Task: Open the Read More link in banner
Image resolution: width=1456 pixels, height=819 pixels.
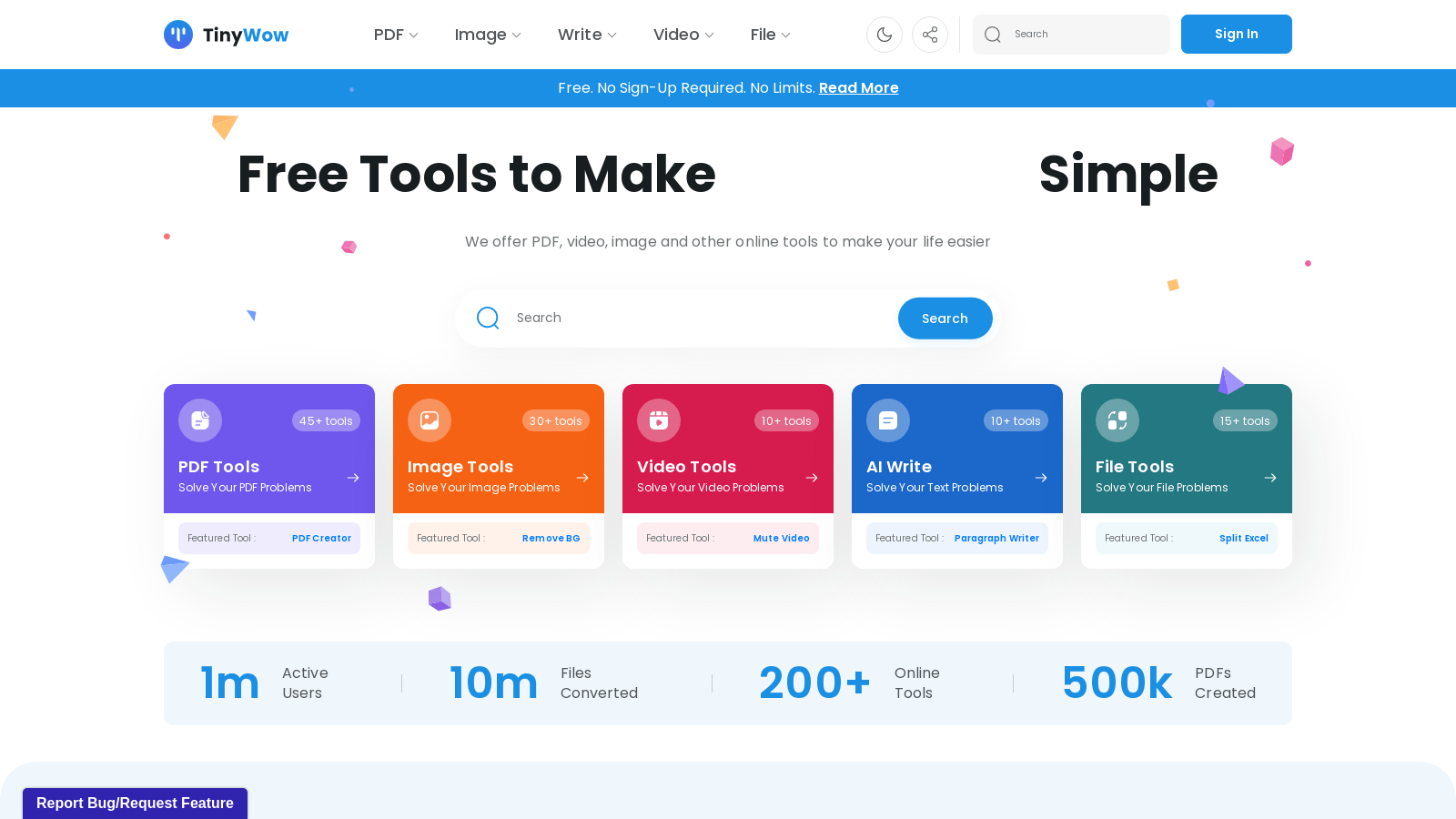Action: pos(859,88)
